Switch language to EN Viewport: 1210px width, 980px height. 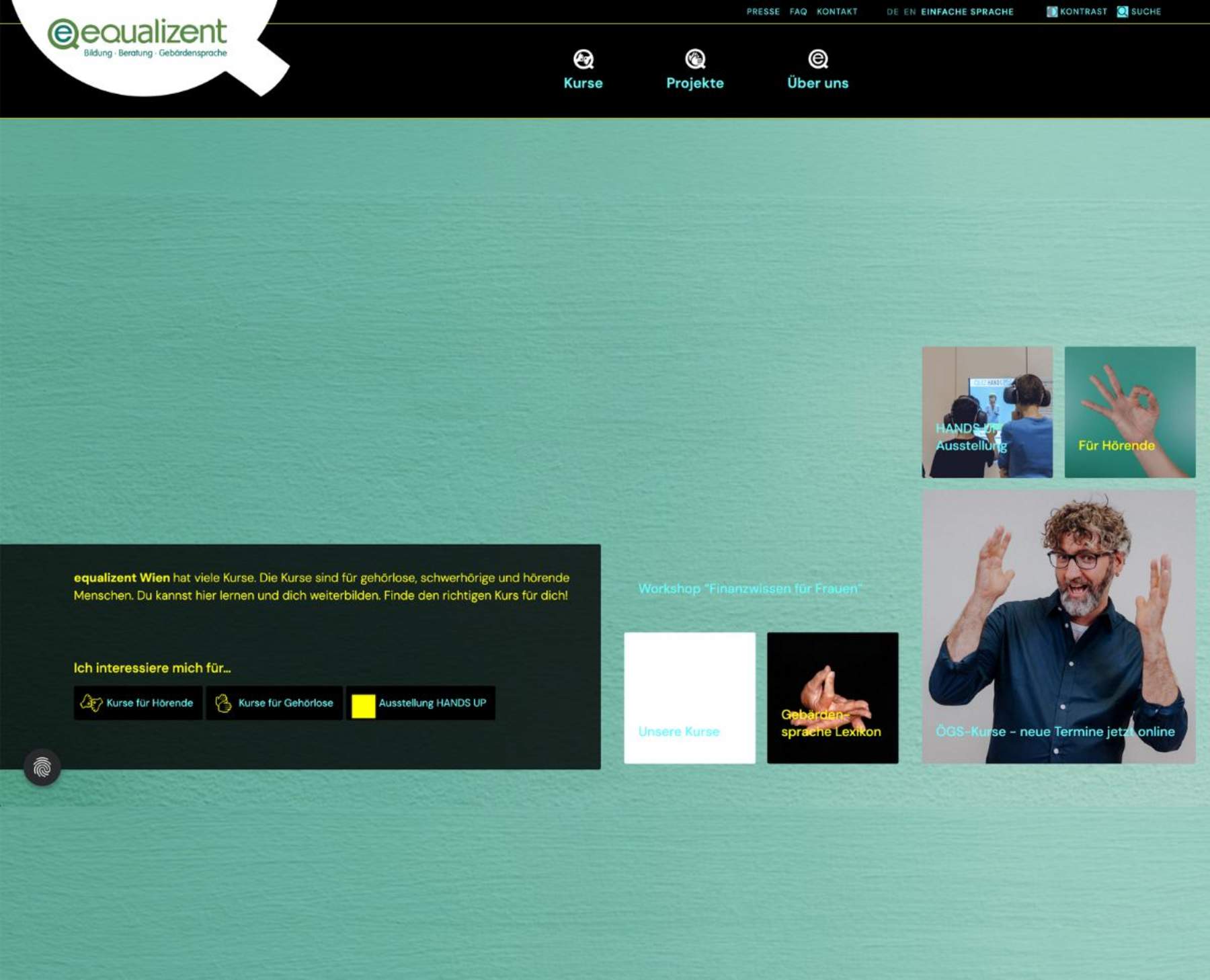pyautogui.click(x=910, y=11)
